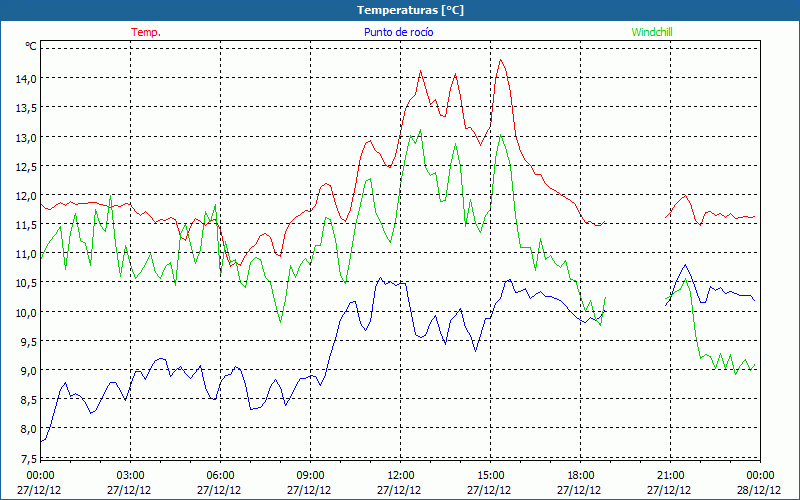Click the 10,5 y-axis value
This screenshot has width=800, height=500.
pos(27,283)
